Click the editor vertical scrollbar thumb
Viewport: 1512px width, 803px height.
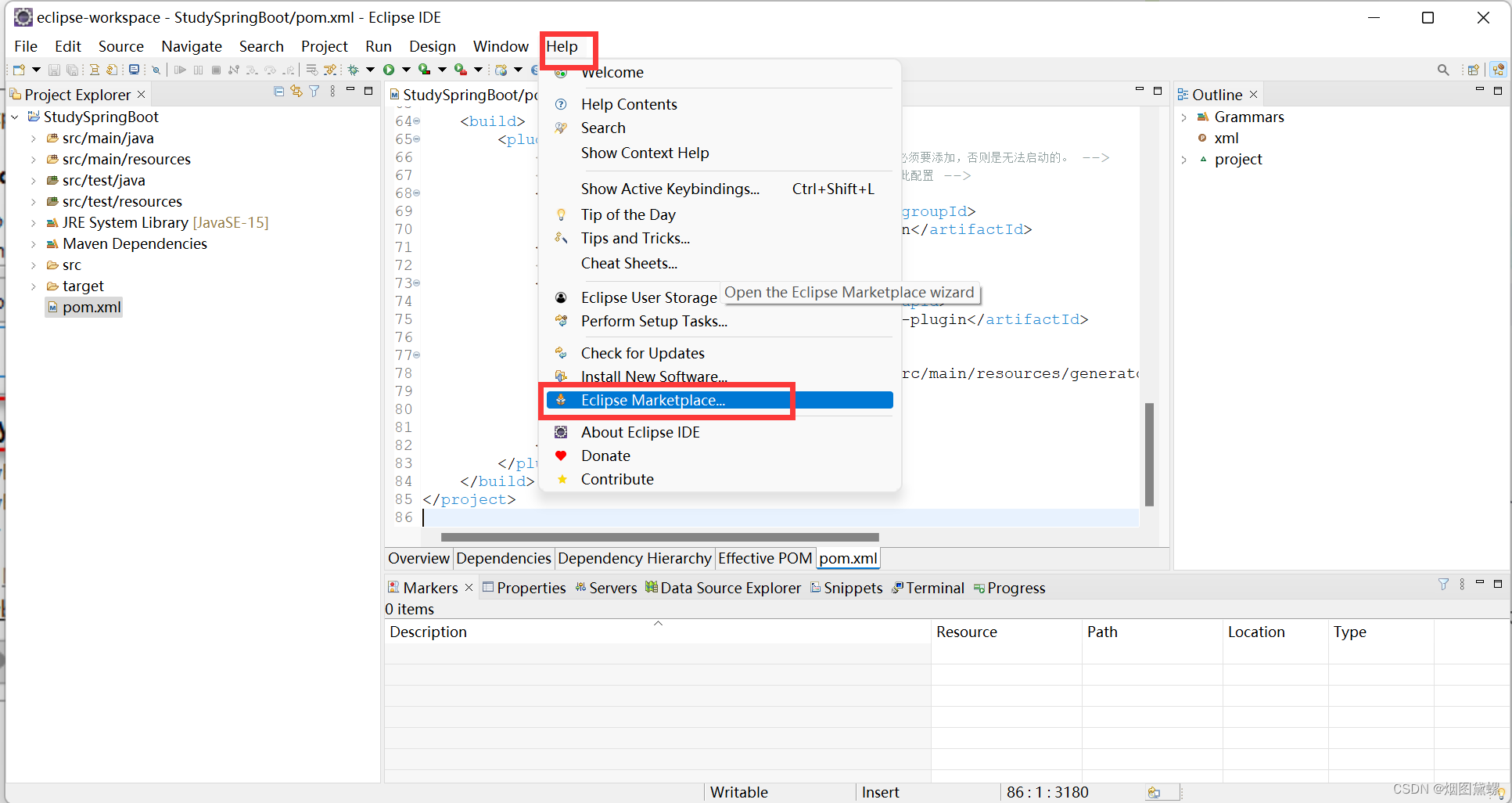click(x=1149, y=454)
